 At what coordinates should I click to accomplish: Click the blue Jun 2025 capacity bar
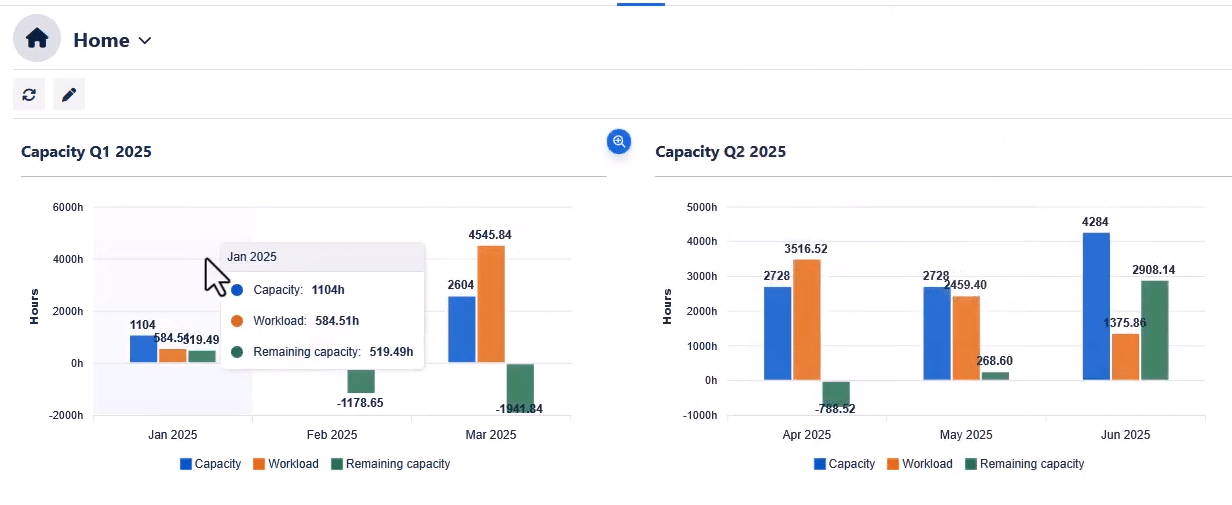coord(1096,306)
